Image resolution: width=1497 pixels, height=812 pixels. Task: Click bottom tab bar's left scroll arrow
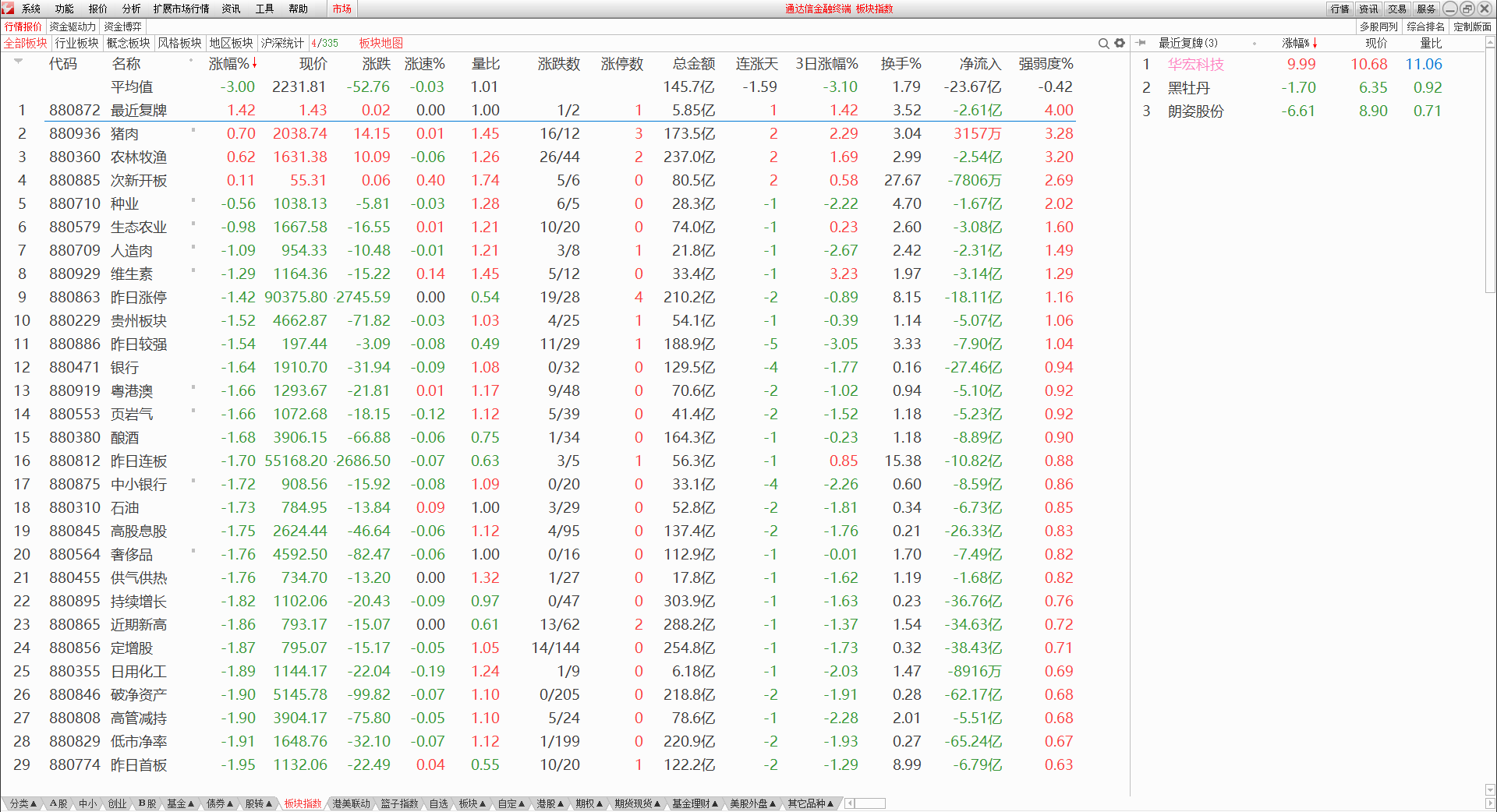click(850, 803)
